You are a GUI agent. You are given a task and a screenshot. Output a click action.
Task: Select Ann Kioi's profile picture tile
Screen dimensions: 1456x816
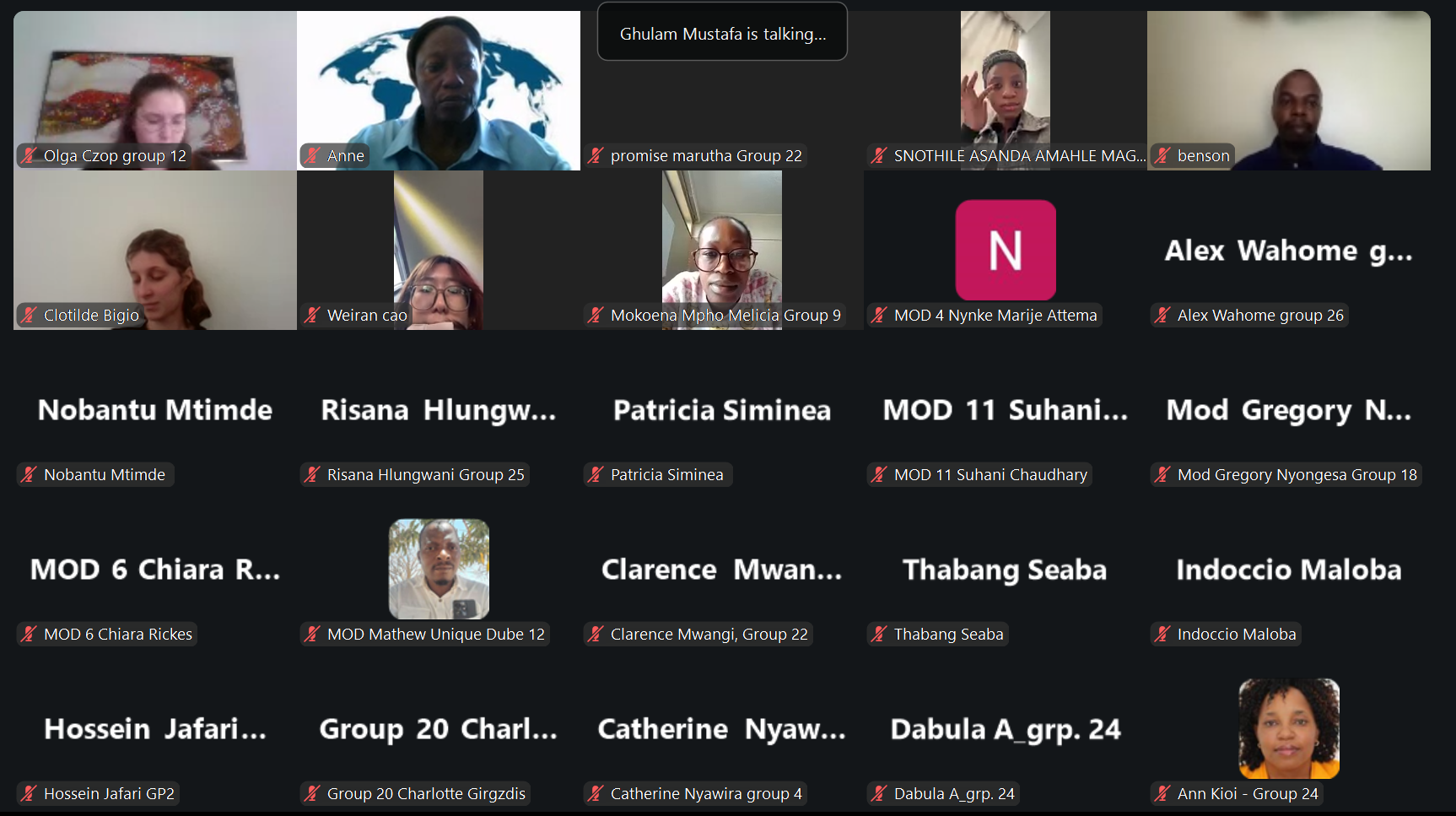point(1289,728)
